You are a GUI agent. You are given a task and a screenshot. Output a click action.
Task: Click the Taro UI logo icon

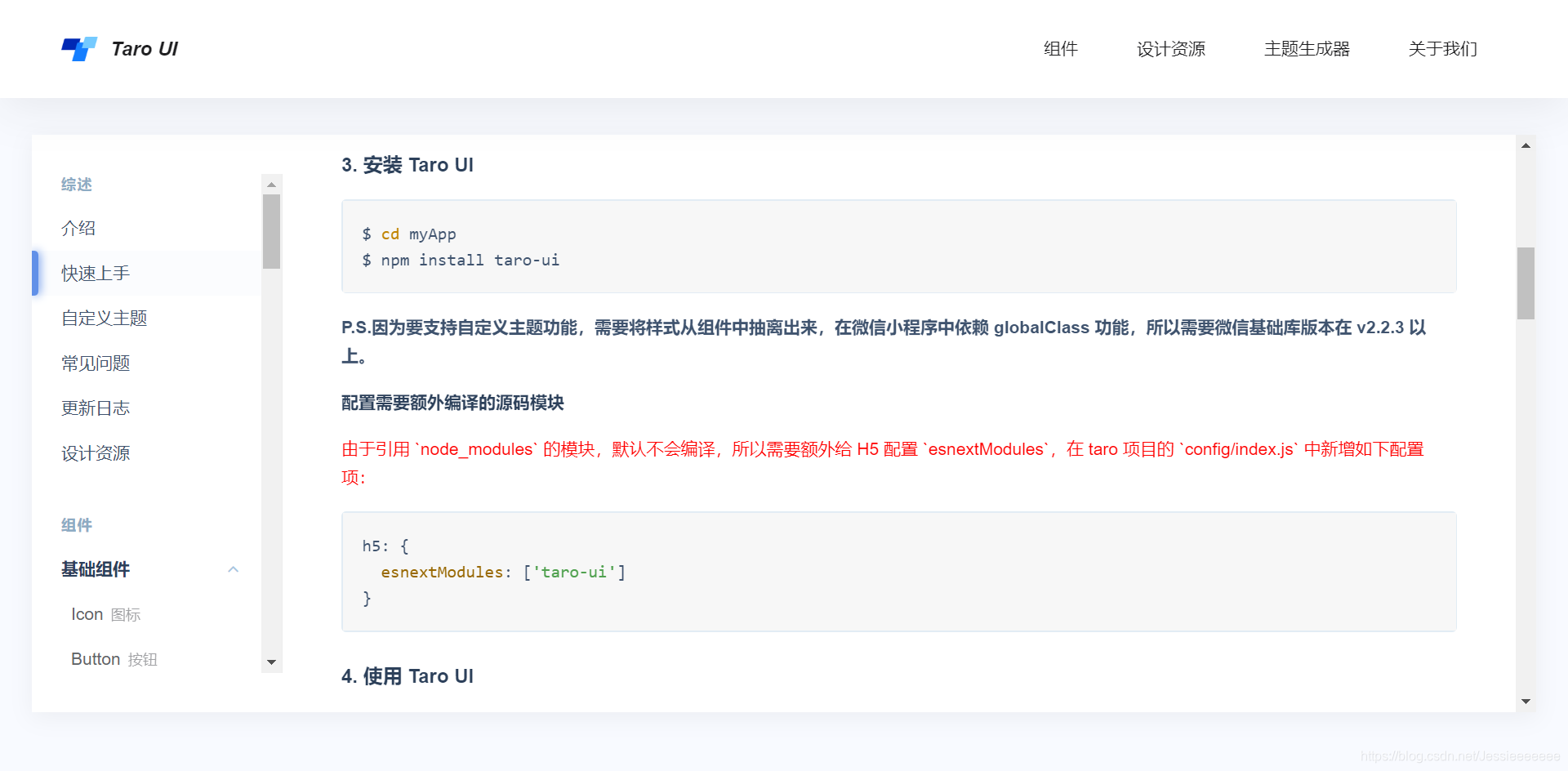point(79,49)
